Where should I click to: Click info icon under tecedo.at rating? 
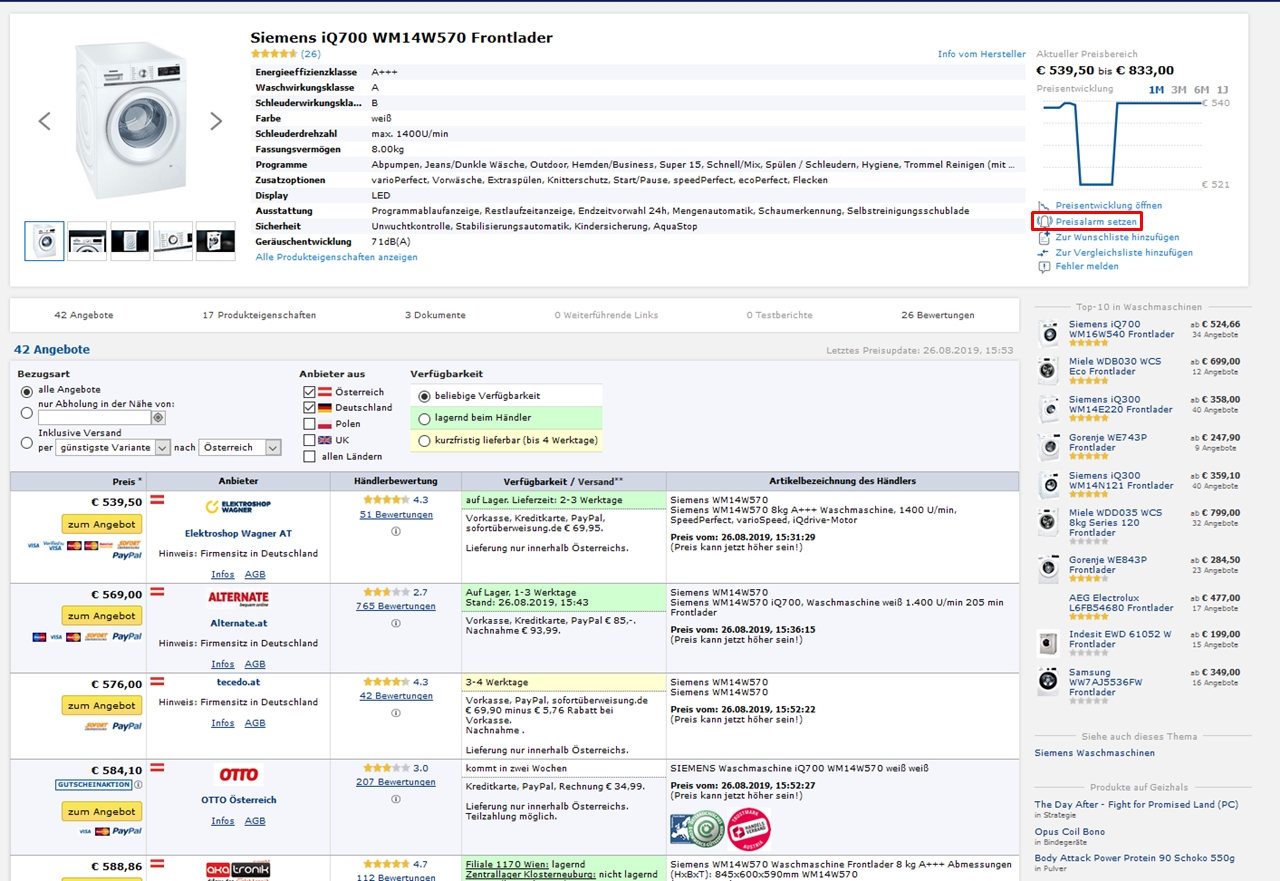396,713
